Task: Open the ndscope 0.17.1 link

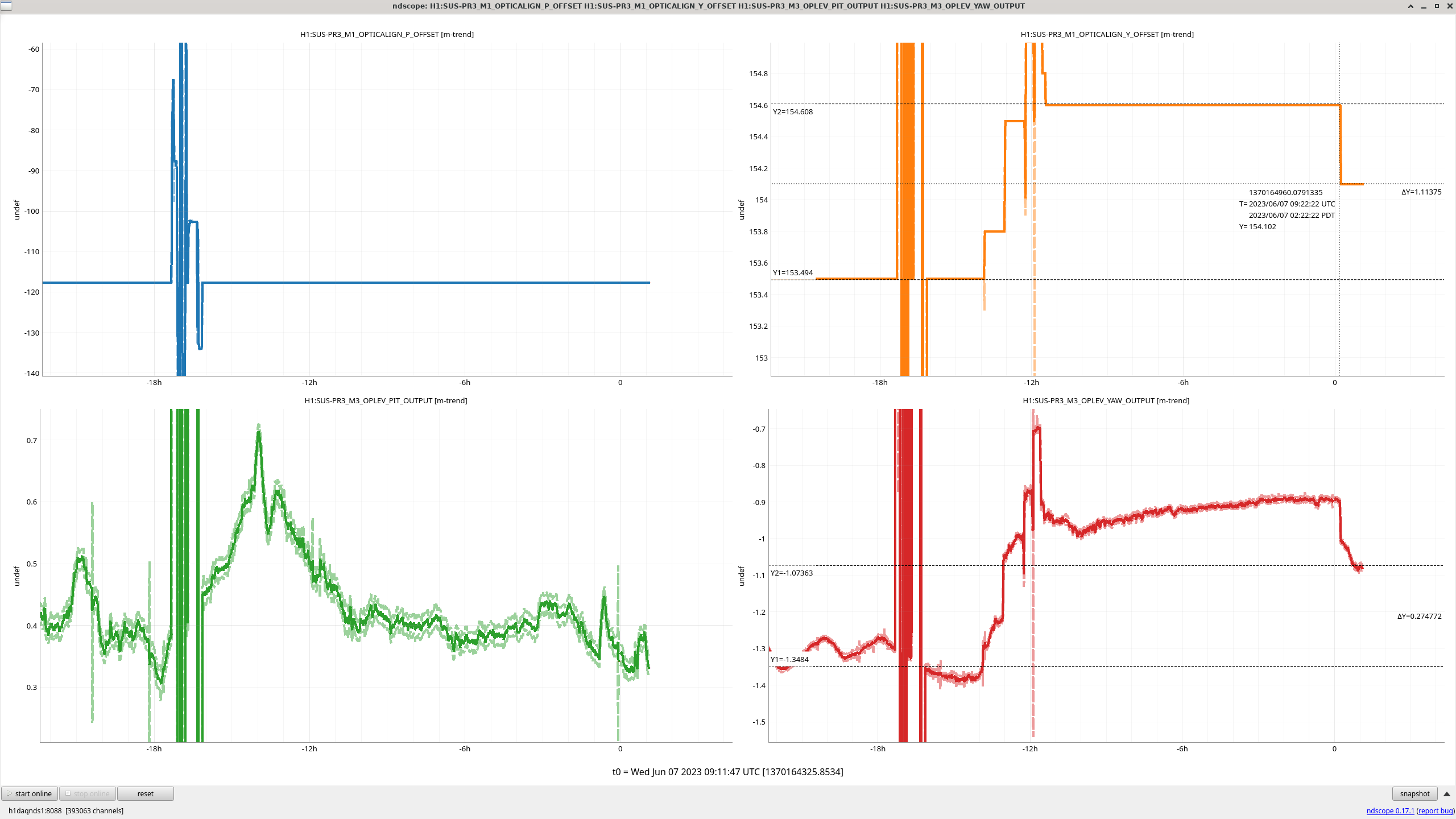Action: pos(1389,810)
